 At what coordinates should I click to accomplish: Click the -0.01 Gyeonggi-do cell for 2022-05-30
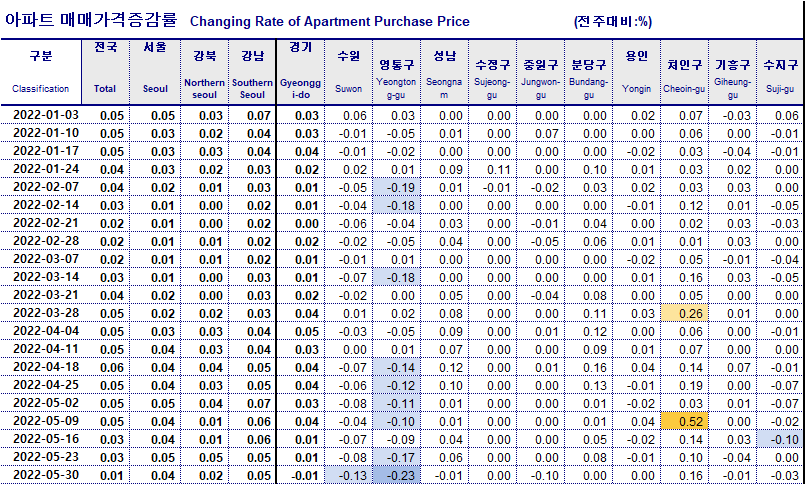click(x=301, y=475)
